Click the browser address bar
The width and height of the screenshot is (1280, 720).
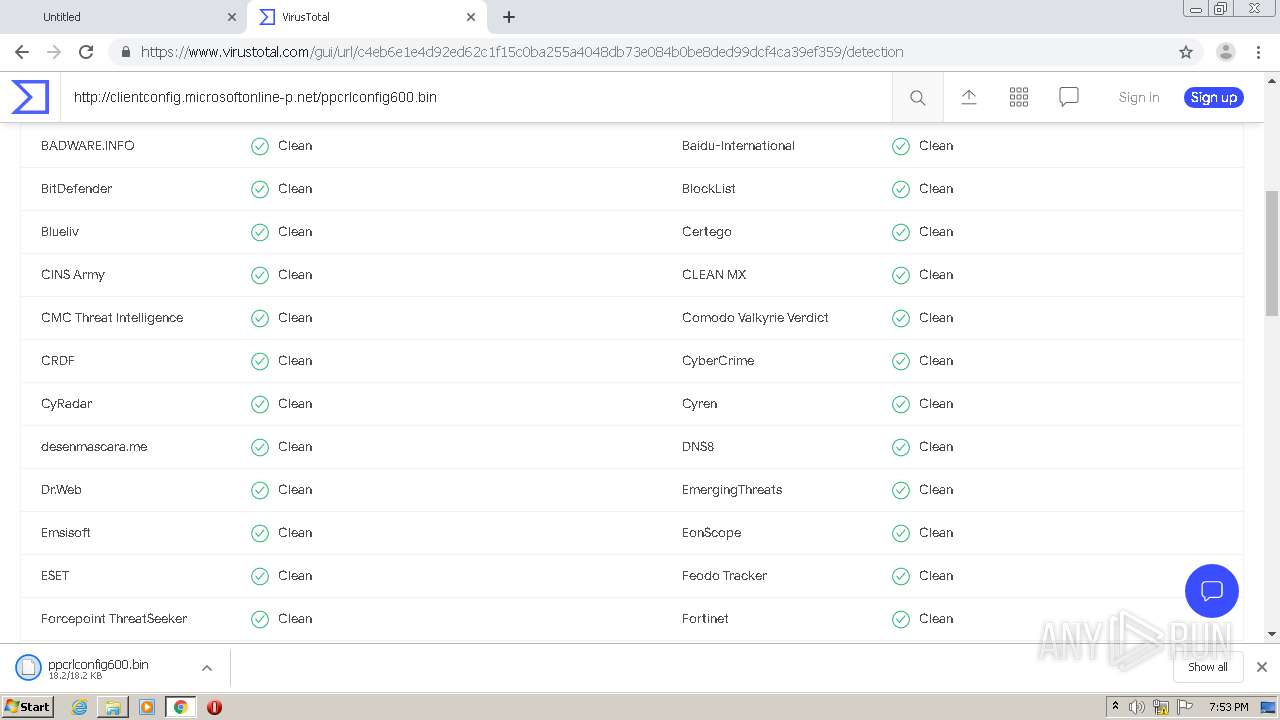point(640,52)
